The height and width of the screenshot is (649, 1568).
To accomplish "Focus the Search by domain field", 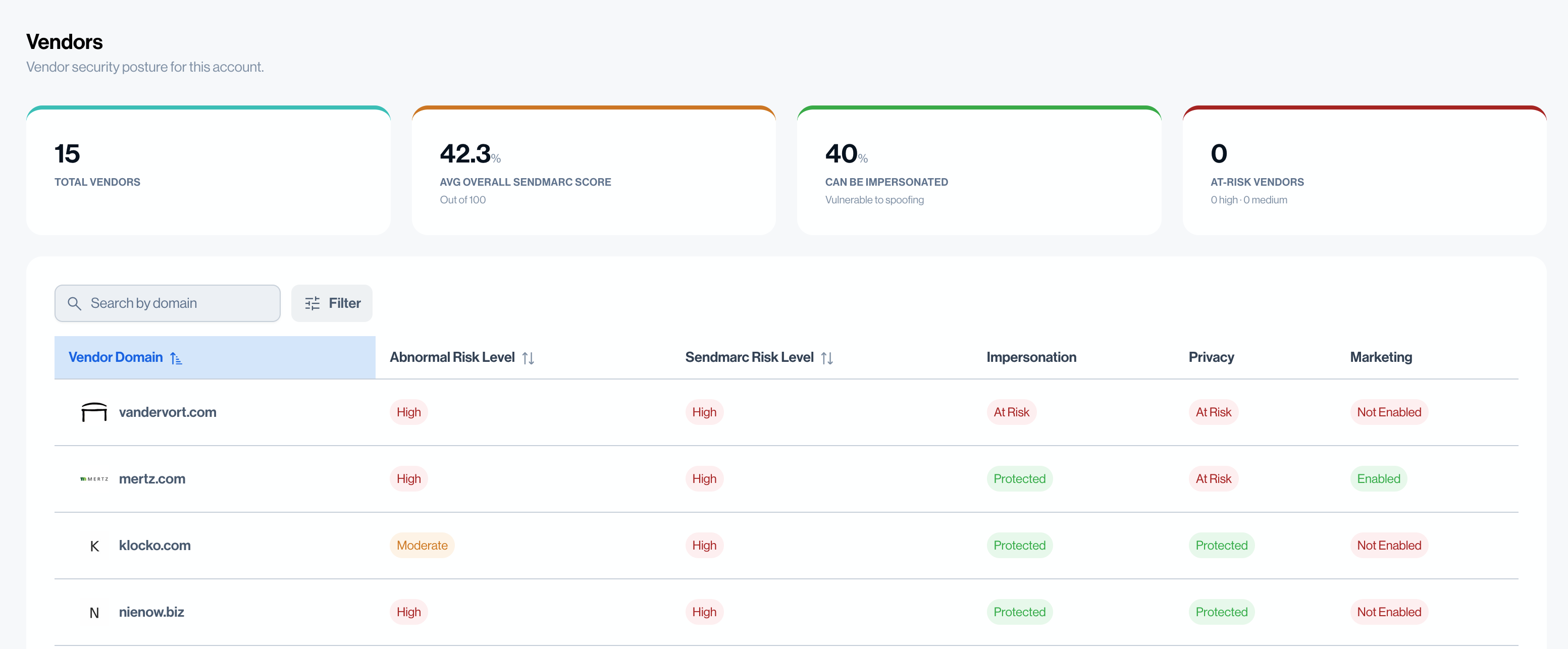I will click(177, 303).
